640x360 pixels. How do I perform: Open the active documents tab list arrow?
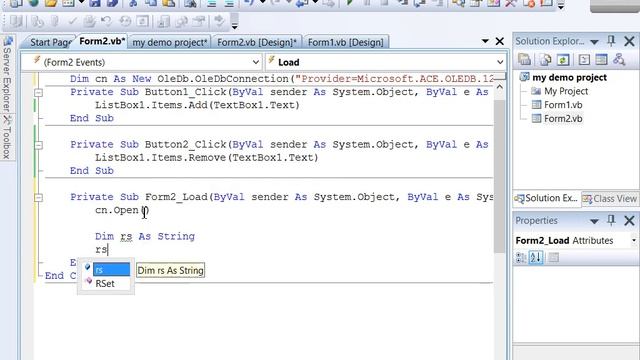click(x=485, y=41)
